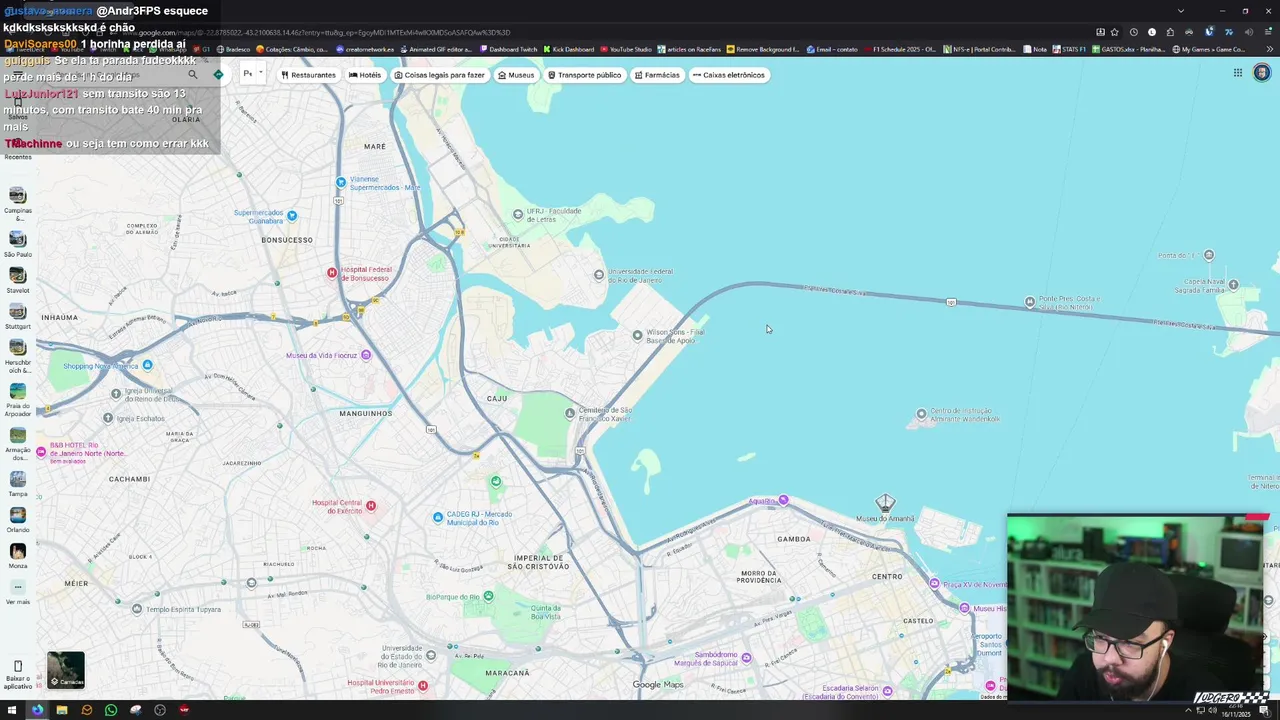The image size is (1280, 720).
Task: Select Igreja Universal do Reino de Deus marker
Action: click(x=117, y=394)
